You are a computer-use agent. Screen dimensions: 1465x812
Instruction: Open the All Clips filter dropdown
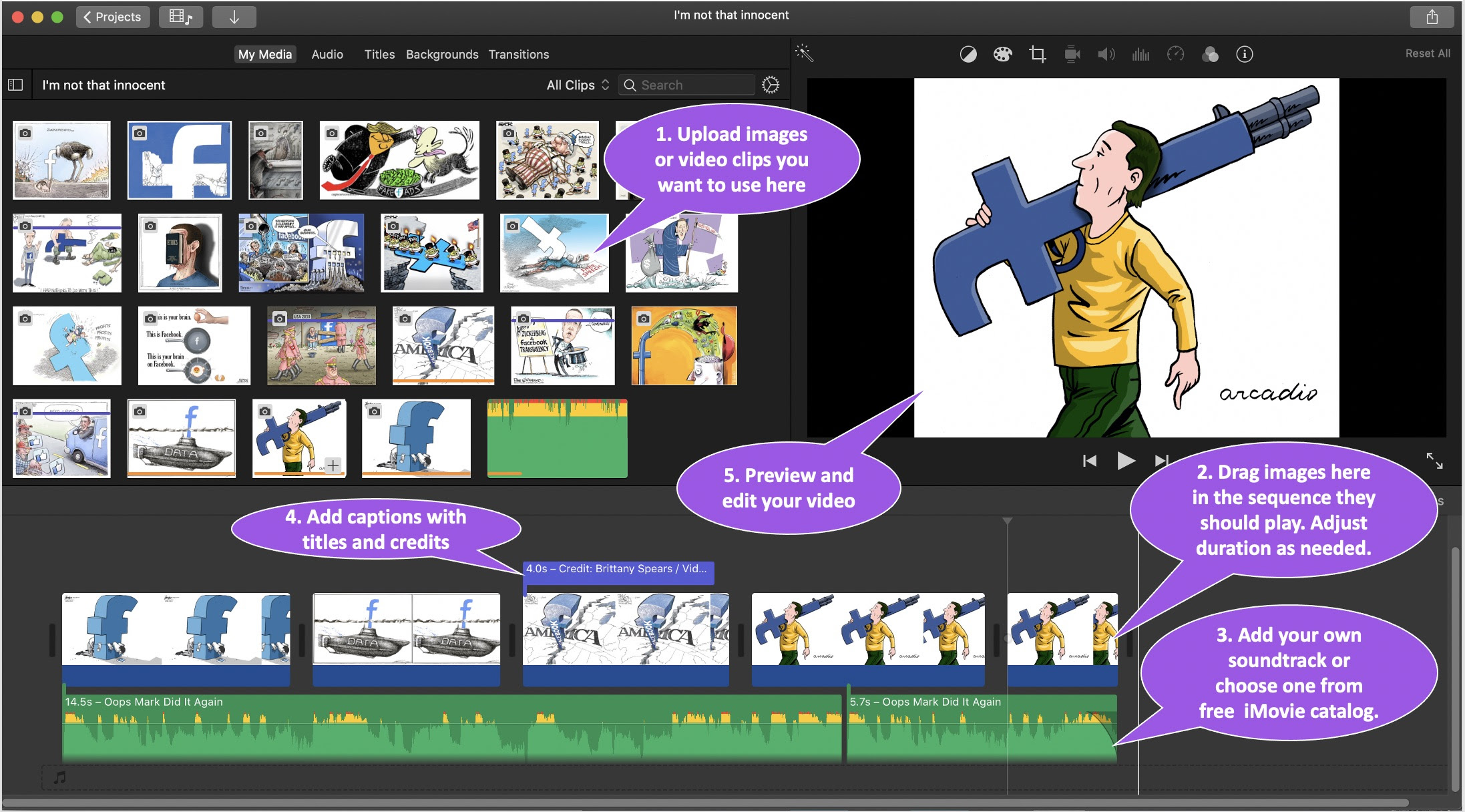578,85
